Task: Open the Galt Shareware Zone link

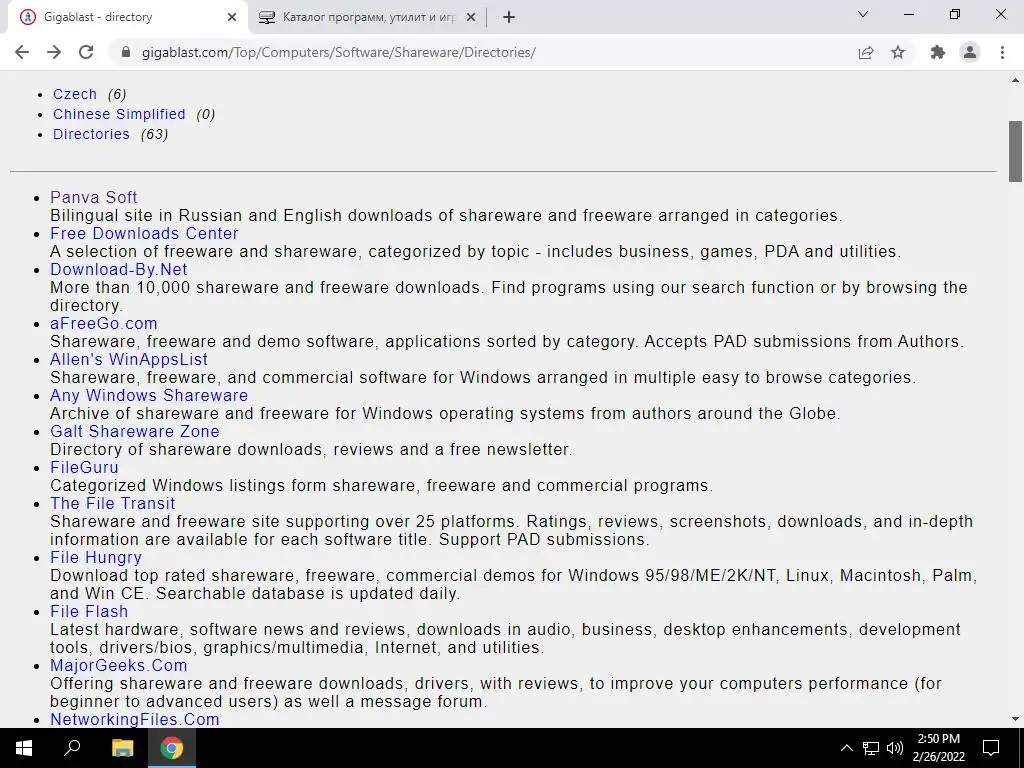Action: click(135, 431)
